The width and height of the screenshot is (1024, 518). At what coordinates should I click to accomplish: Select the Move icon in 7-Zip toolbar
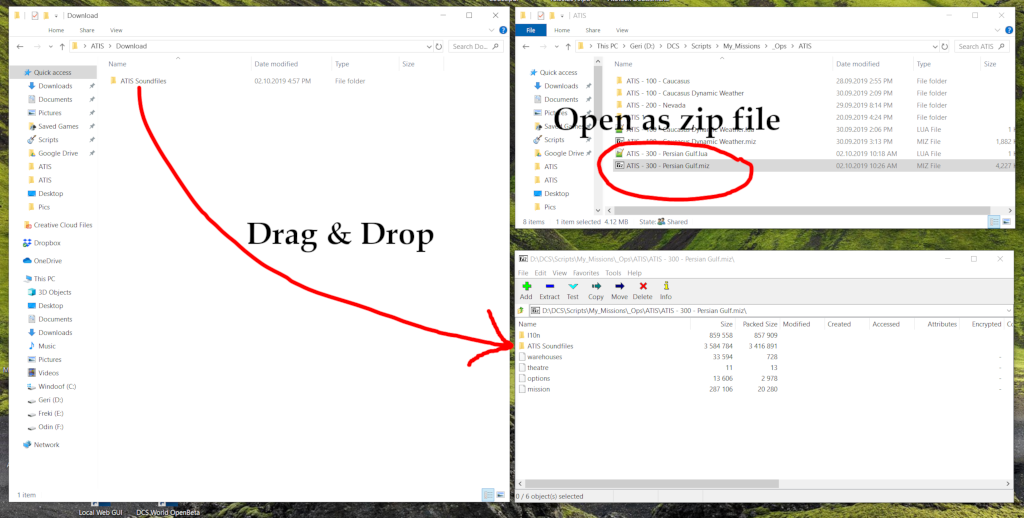pyautogui.click(x=619, y=289)
